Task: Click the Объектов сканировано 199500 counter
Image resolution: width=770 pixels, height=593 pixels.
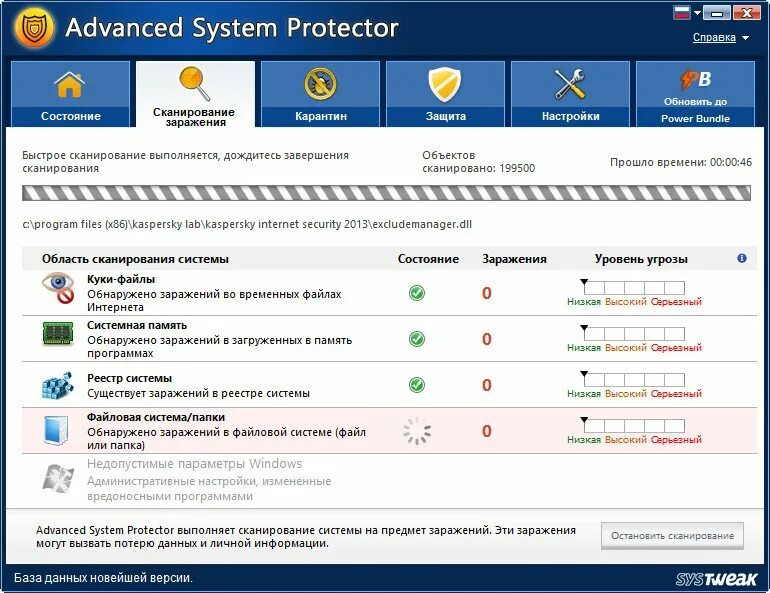Action: pyautogui.click(x=478, y=162)
